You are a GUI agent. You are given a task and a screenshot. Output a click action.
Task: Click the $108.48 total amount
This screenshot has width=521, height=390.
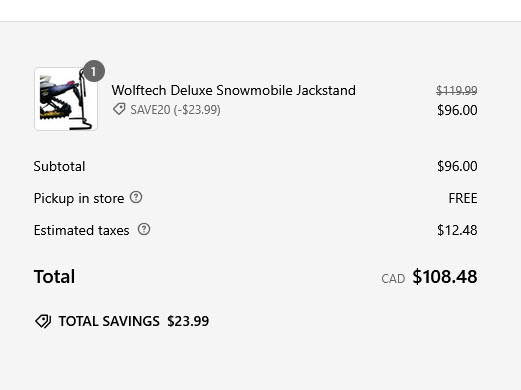[445, 277]
